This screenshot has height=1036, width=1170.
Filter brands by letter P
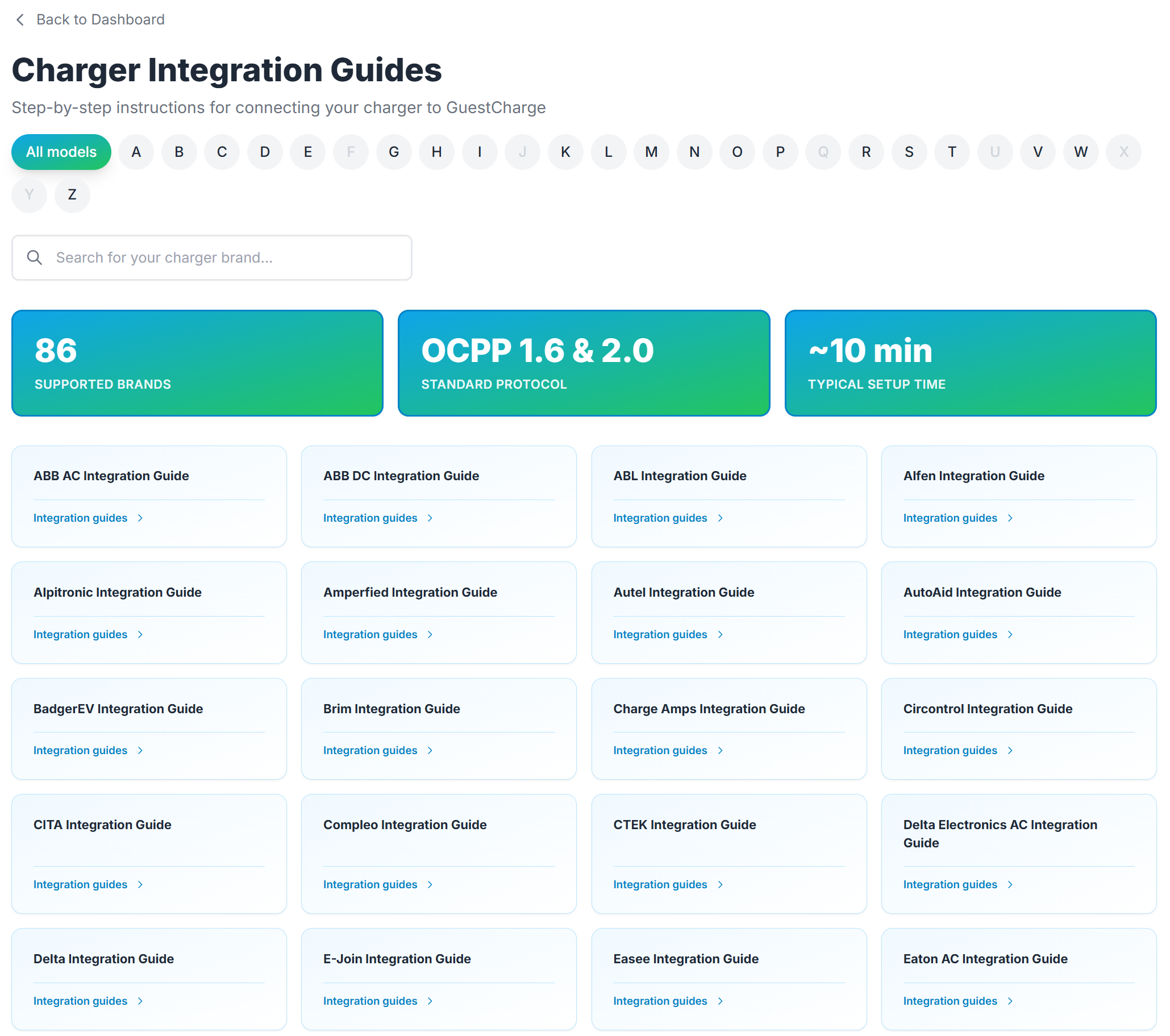[780, 152]
